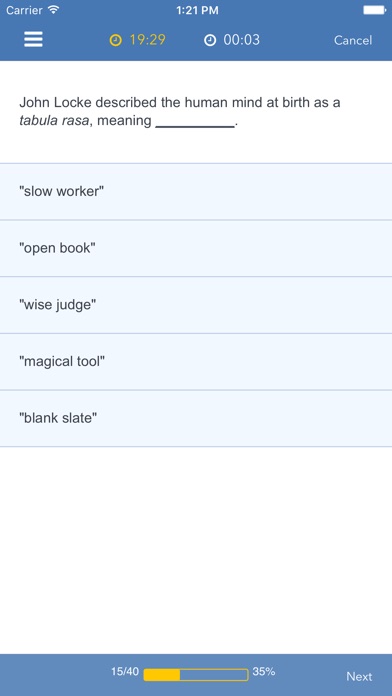Screen dimensions: 392x696
Task: Open the hamburger menu
Action: 33,40
